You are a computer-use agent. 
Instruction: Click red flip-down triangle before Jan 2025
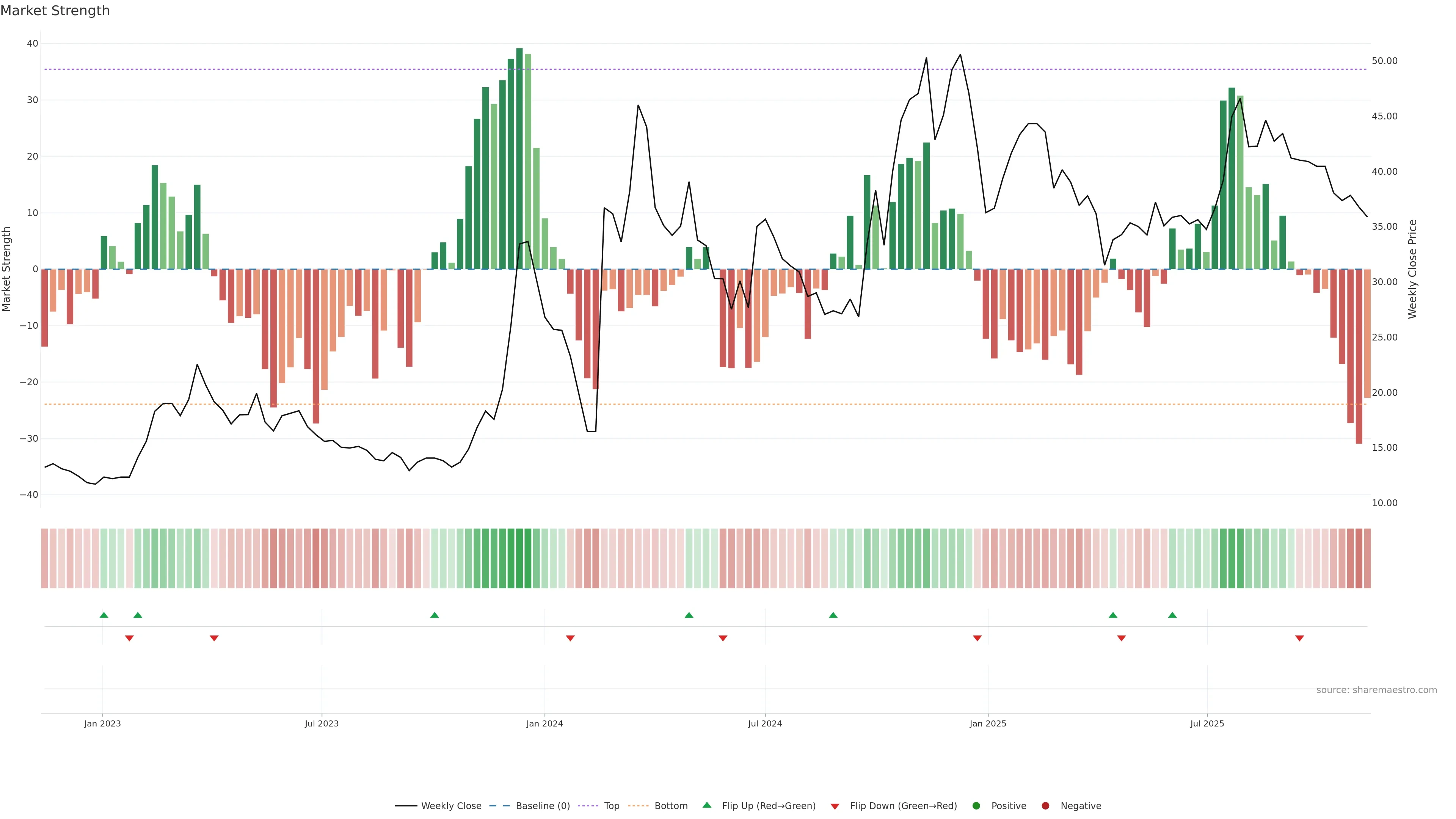977,638
